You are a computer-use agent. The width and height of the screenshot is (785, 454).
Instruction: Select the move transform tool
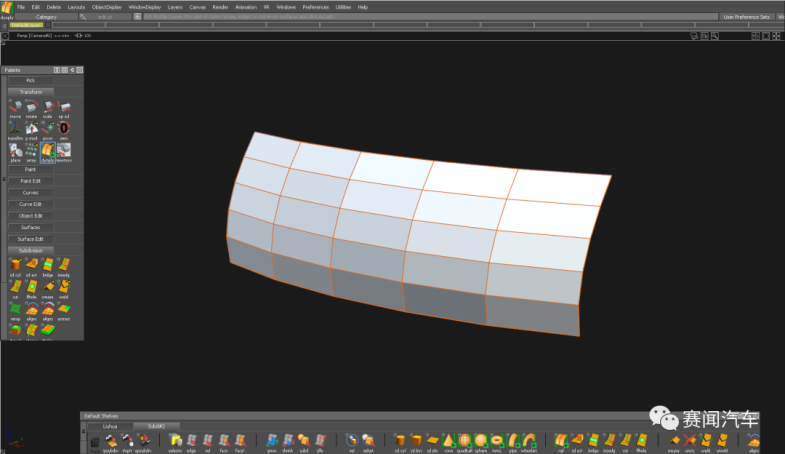(x=15, y=107)
